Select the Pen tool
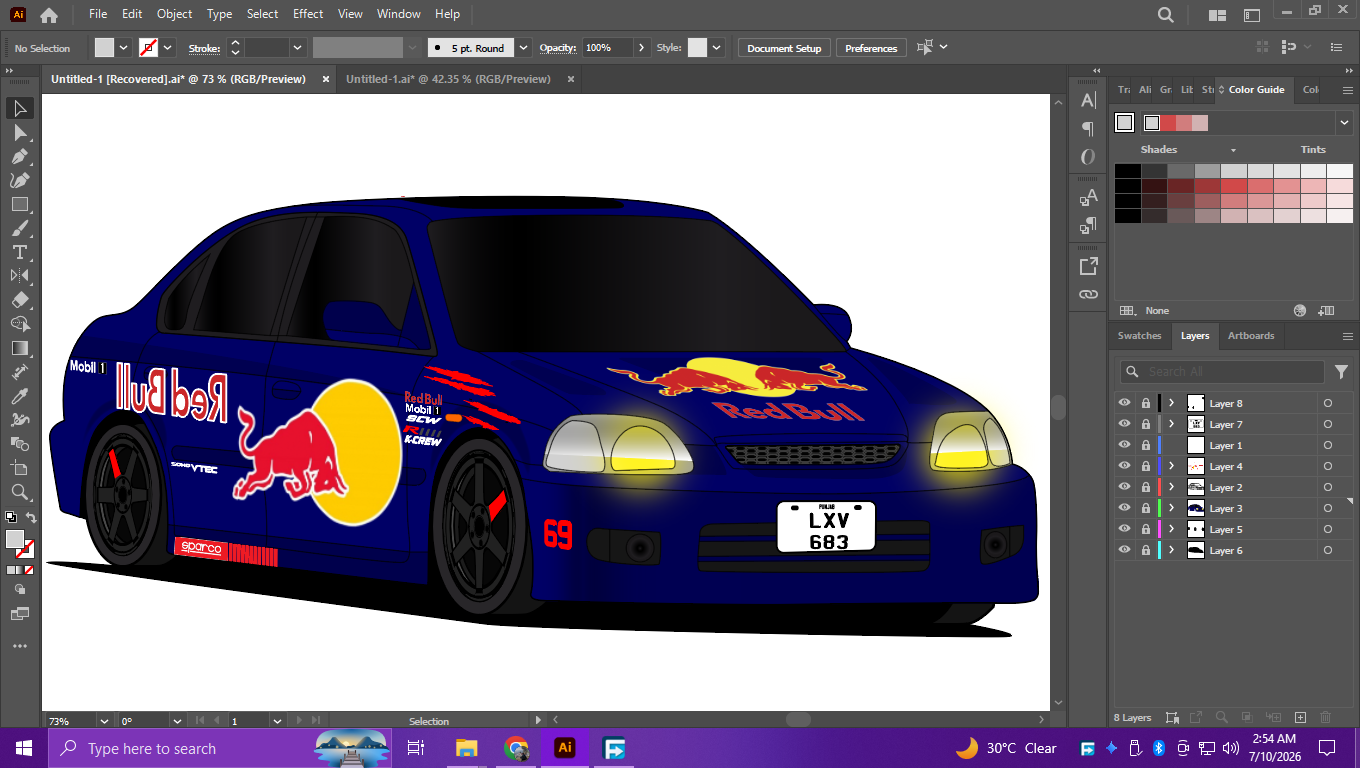The height and width of the screenshot is (768, 1360). pos(19,156)
